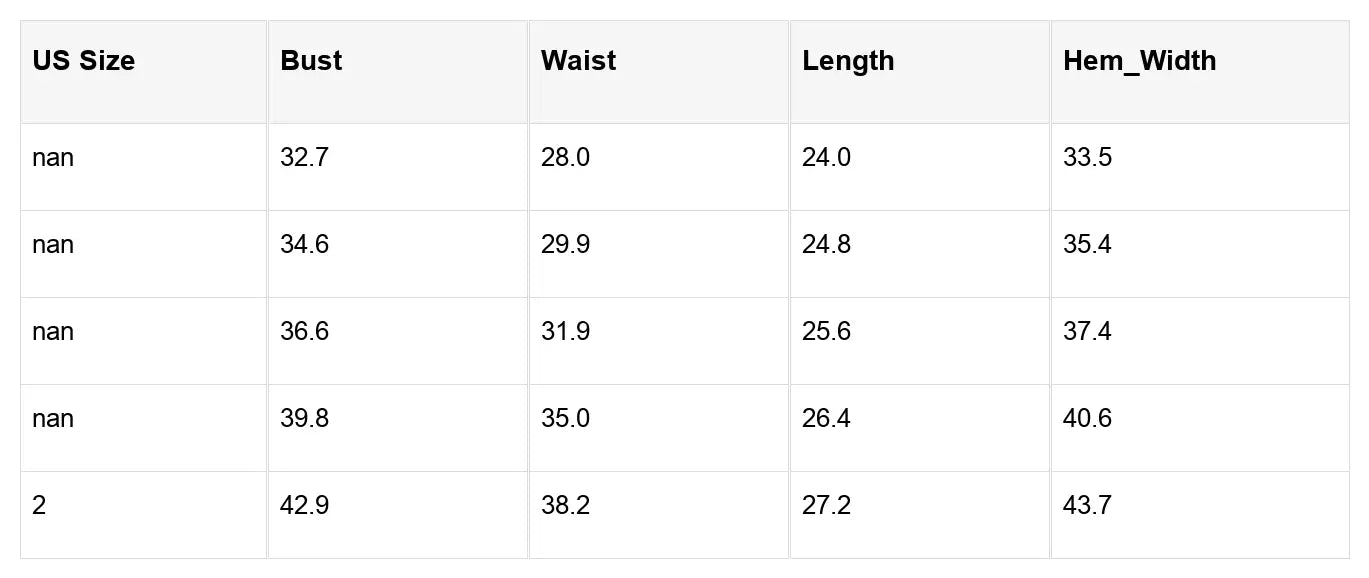Click the US Size column header
Image resolution: width=1369 pixels, height=578 pixels.
pyautogui.click(x=84, y=61)
